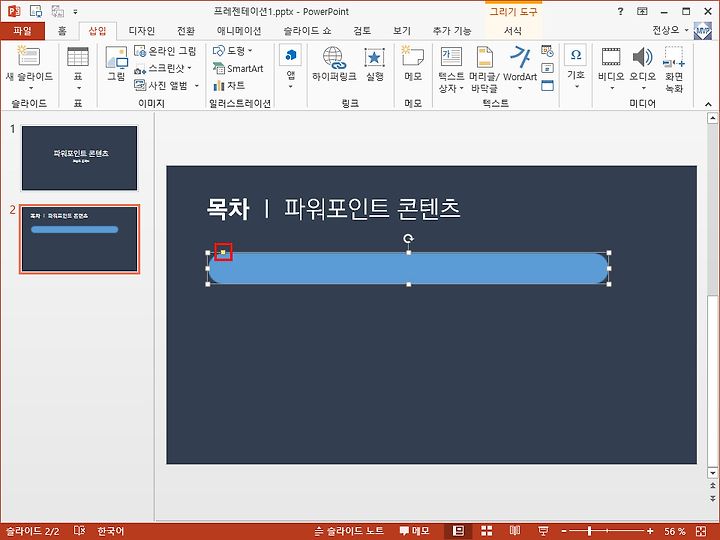Image resolution: width=720 pixels, height=540 pixels.
Task: Fit slide to current window icon
Action: click(x=701, y=531)
